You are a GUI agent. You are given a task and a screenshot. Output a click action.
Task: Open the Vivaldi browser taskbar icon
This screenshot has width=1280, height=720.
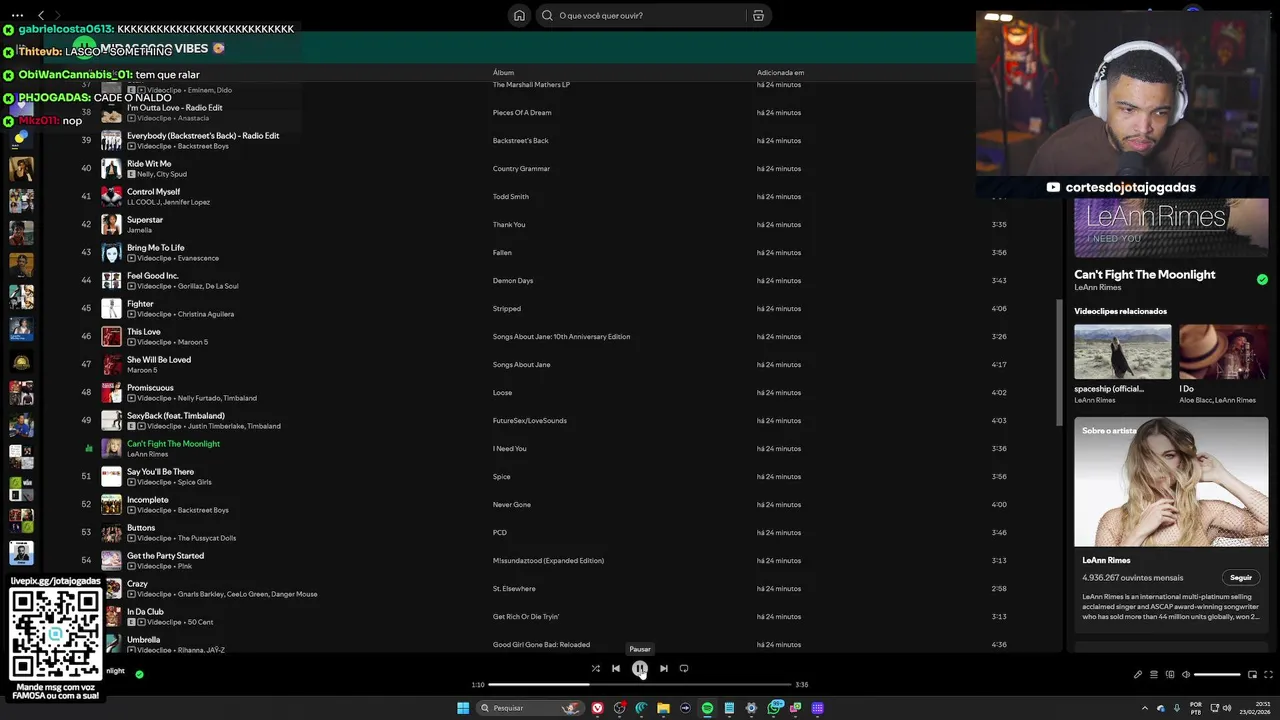[x=597, y=708]
